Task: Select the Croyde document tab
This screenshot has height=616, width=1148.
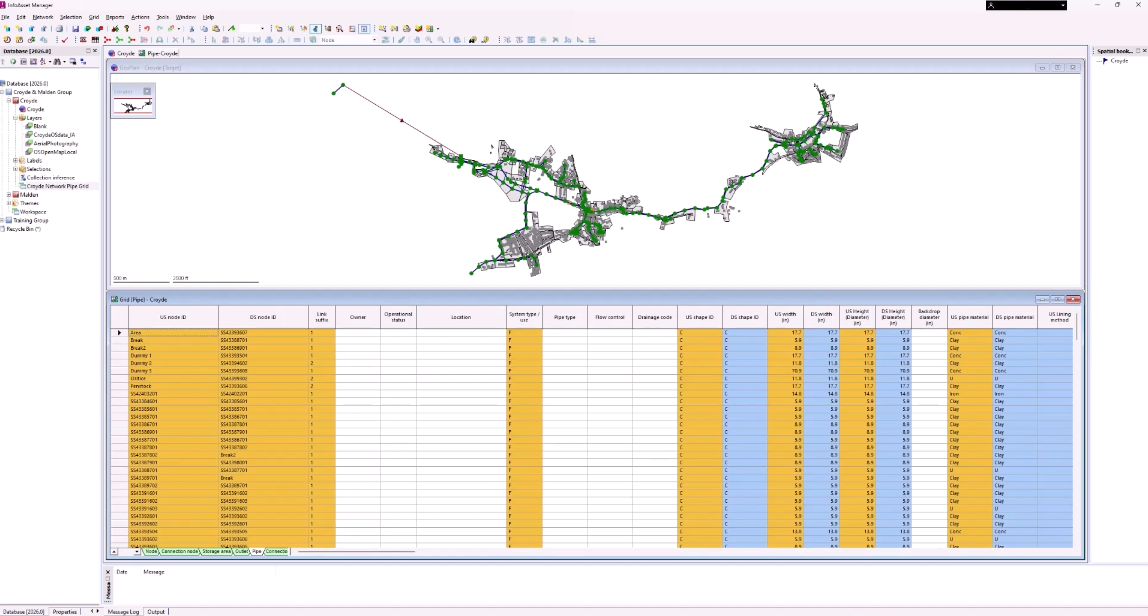Action: [x=125, y=53]
